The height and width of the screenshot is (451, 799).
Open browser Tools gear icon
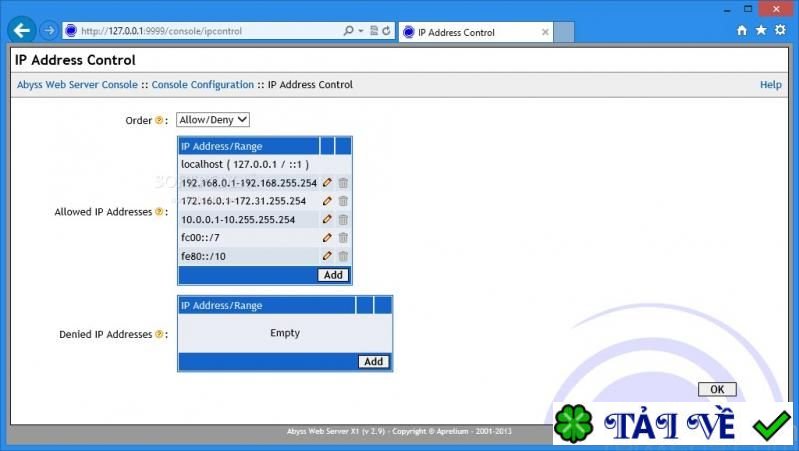click(780, 30)
